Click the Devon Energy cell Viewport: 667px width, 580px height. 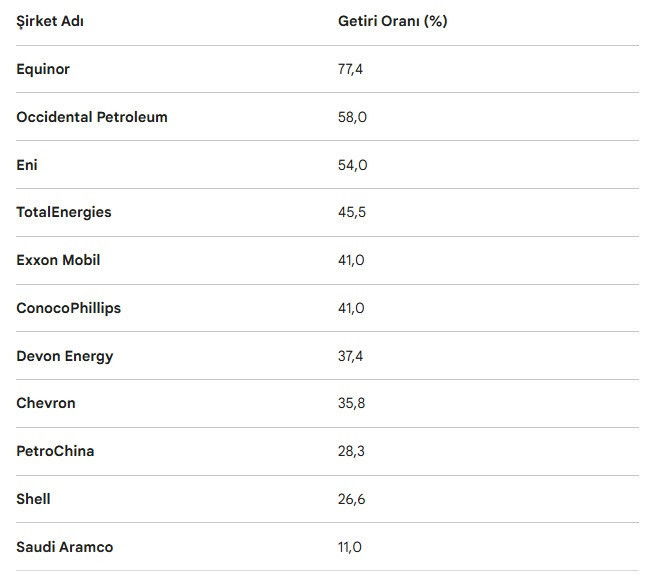coord(65,356)
